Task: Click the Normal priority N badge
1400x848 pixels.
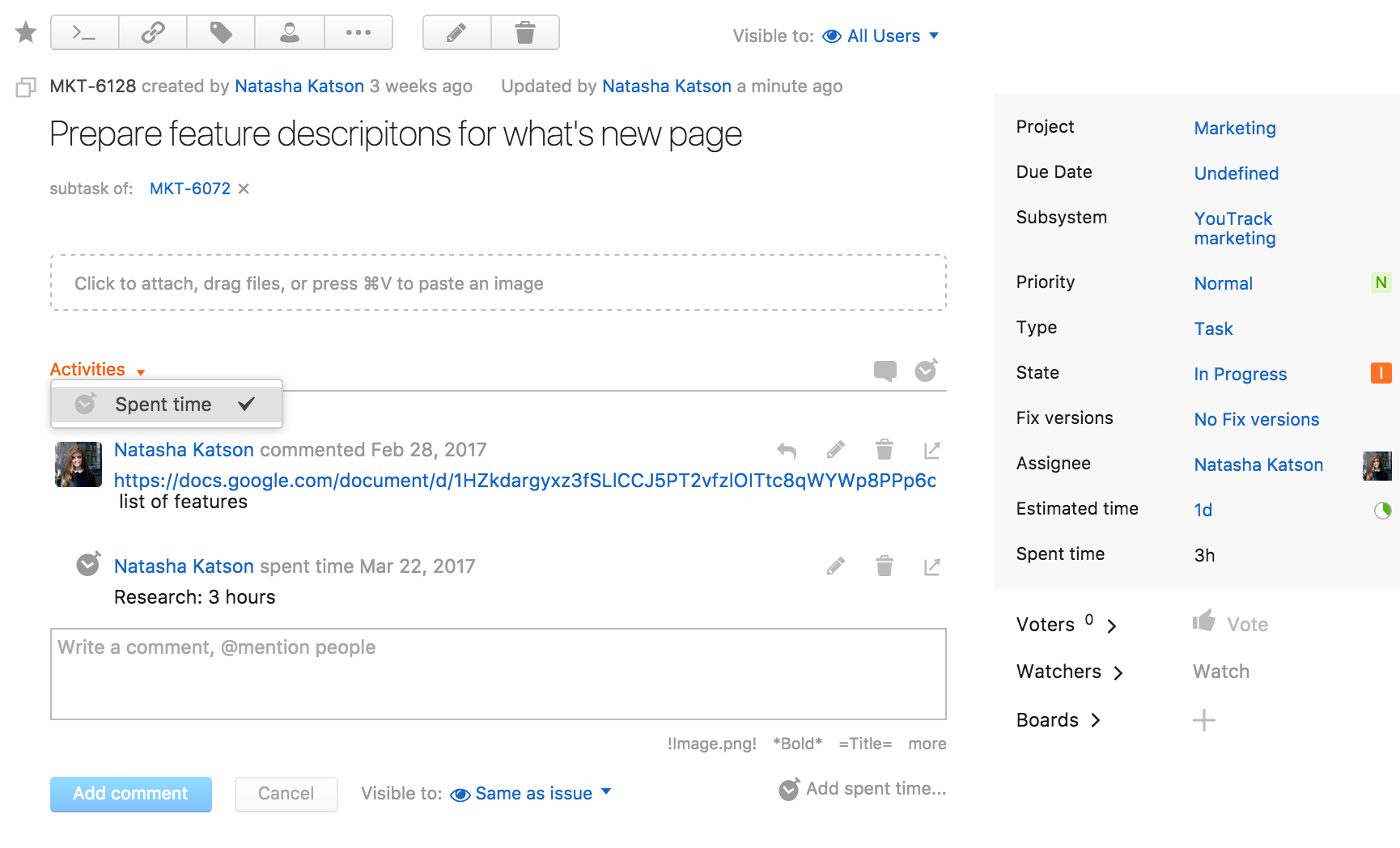Action: (x=1381, y=282)
